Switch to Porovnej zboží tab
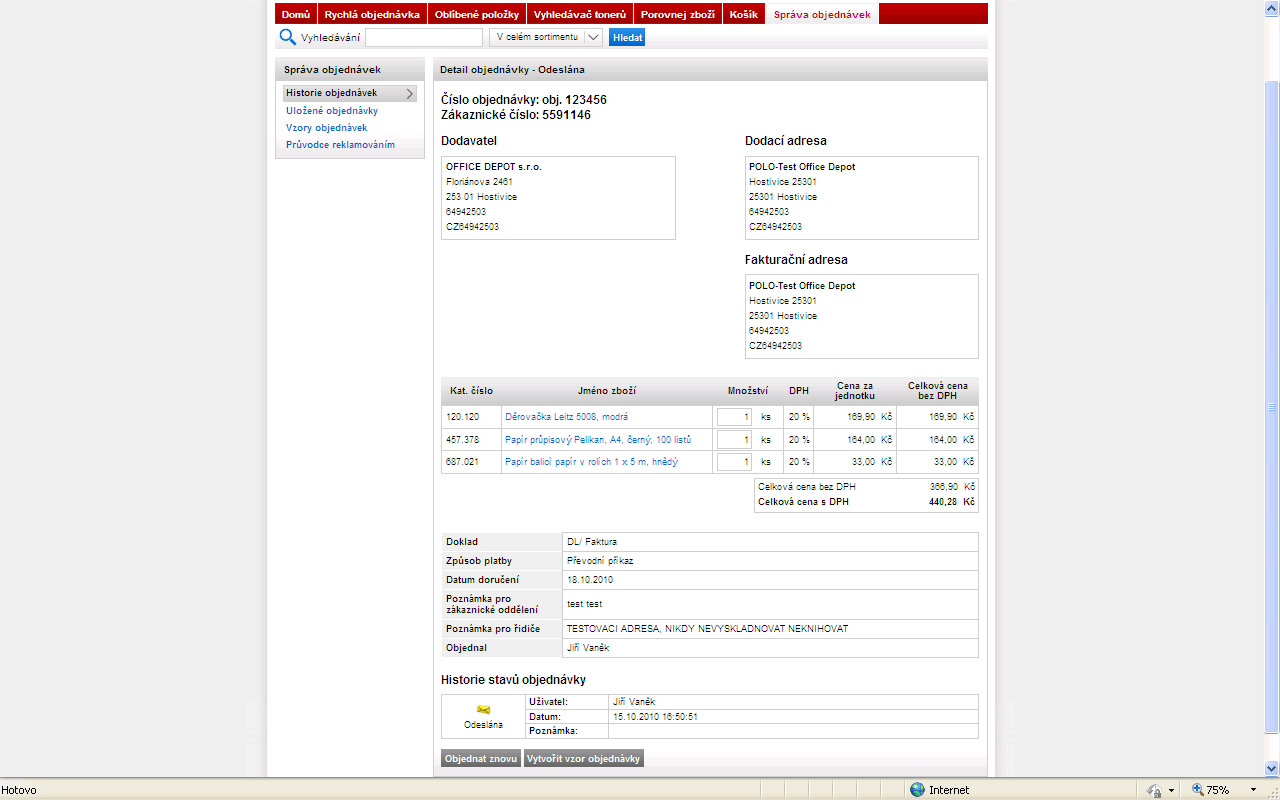Image resolution: width=1280 pixels, height=800 pixels. point(678,14)
